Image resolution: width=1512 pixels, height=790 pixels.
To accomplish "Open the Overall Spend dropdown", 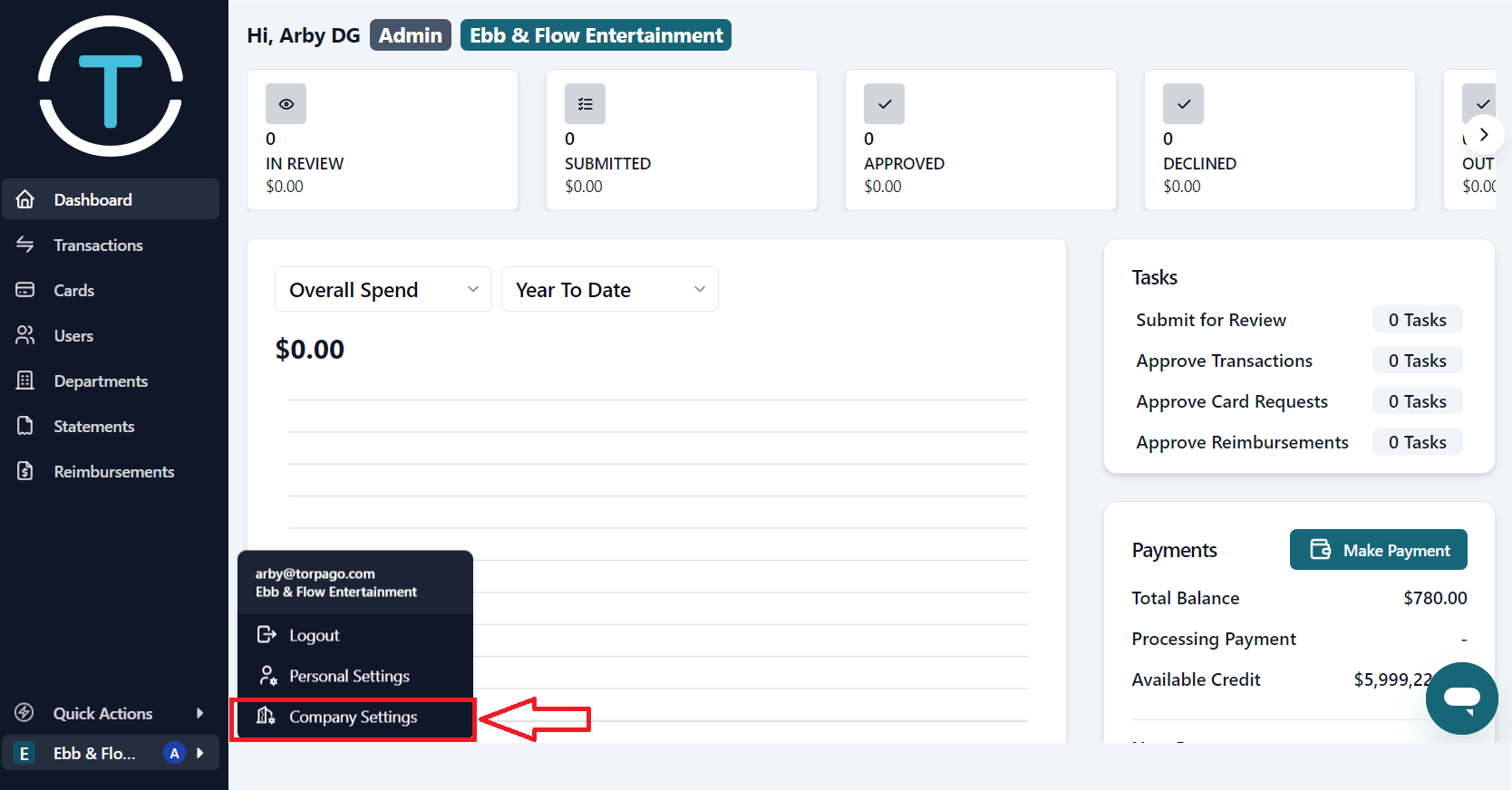I will 383,290.
